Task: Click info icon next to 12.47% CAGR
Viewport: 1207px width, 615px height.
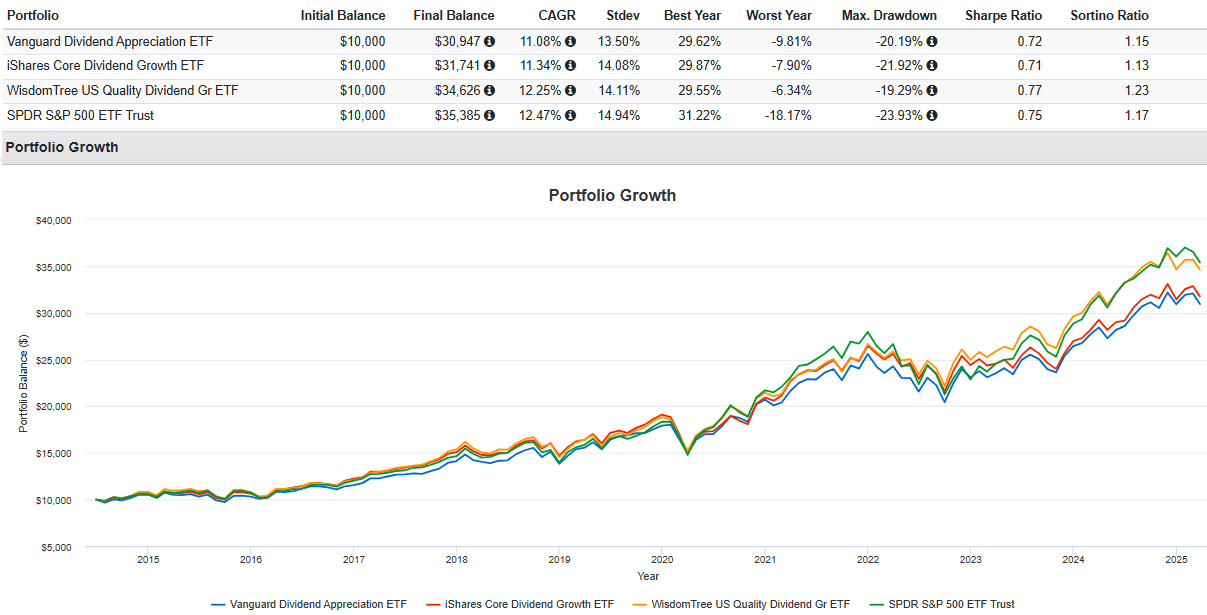Action: [x=570, y=116]
